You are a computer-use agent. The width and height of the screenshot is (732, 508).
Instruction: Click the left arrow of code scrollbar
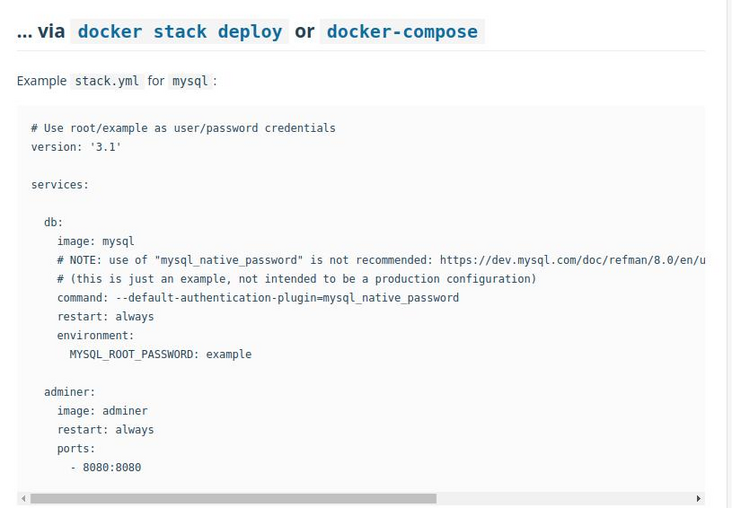coord(23,498)
